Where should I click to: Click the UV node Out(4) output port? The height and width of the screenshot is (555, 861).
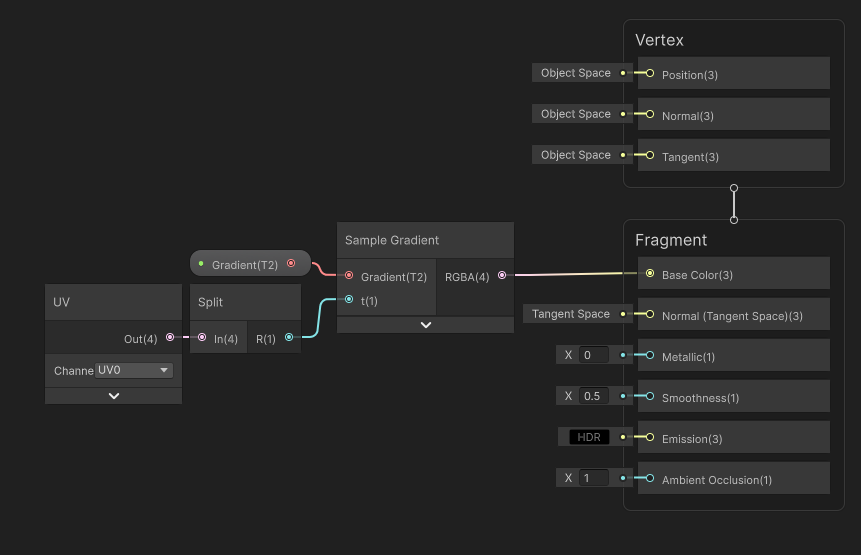(x=170, y=338)
